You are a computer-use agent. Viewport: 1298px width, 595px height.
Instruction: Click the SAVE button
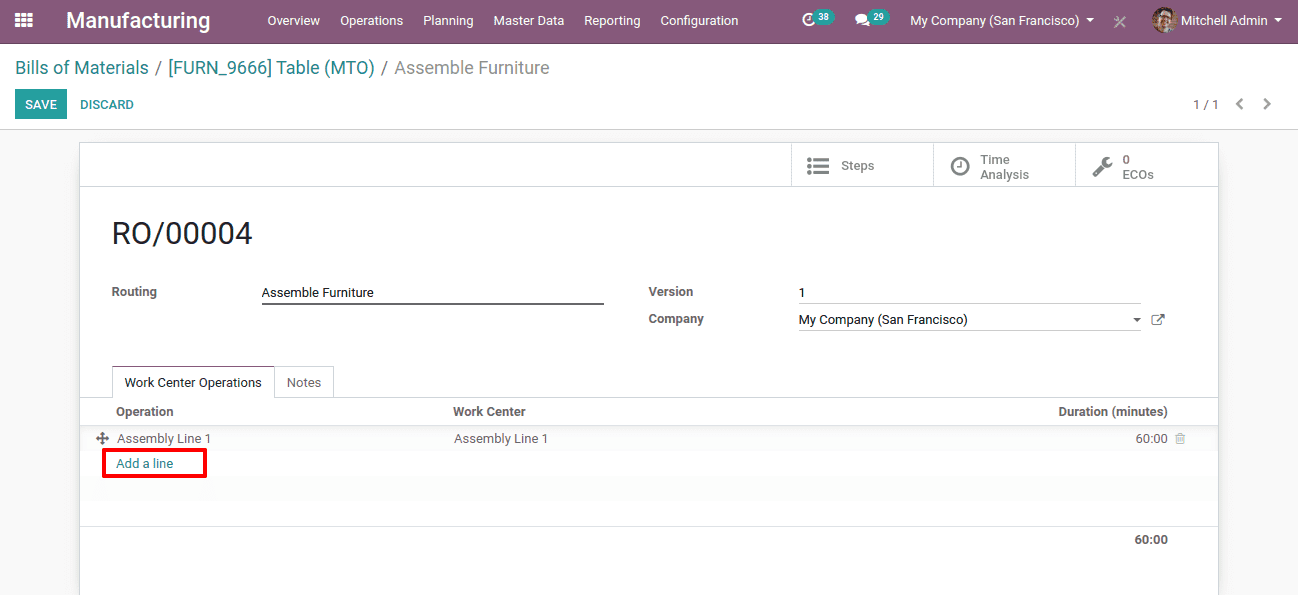pos(41,104)
